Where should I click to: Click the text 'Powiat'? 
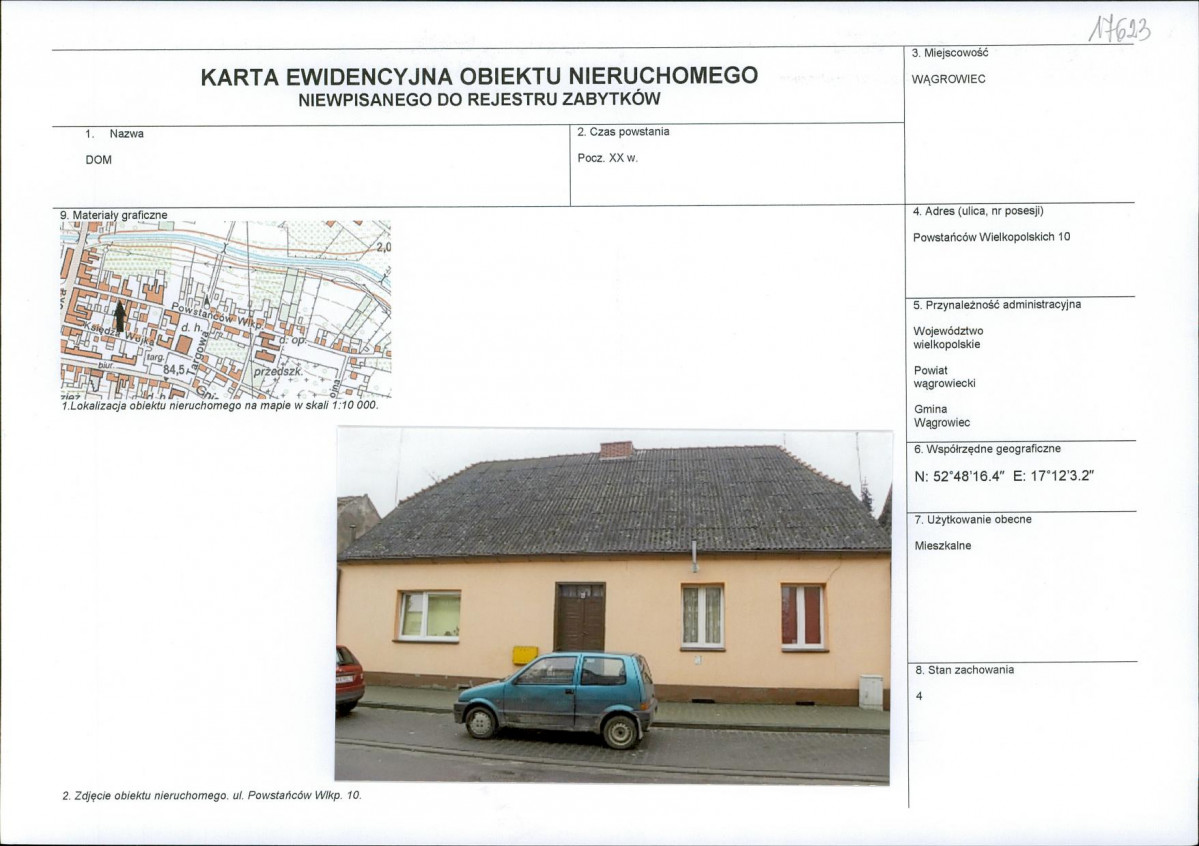tap(931, 370)
